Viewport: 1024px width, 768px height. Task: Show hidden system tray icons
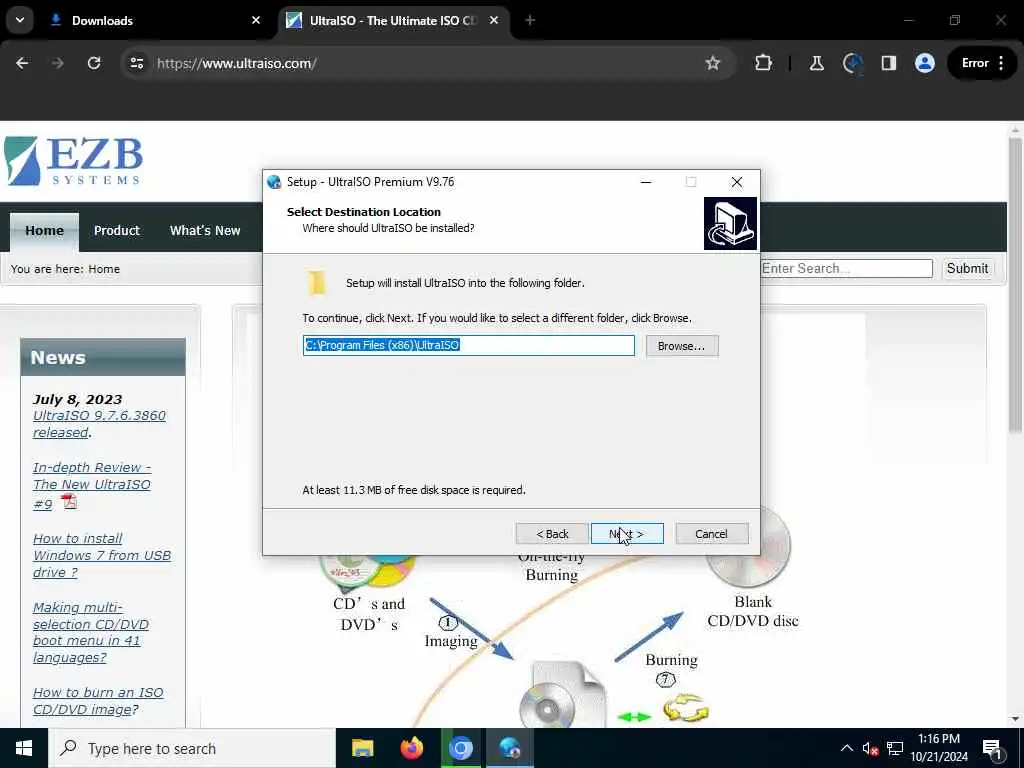[x=846, y=748]
